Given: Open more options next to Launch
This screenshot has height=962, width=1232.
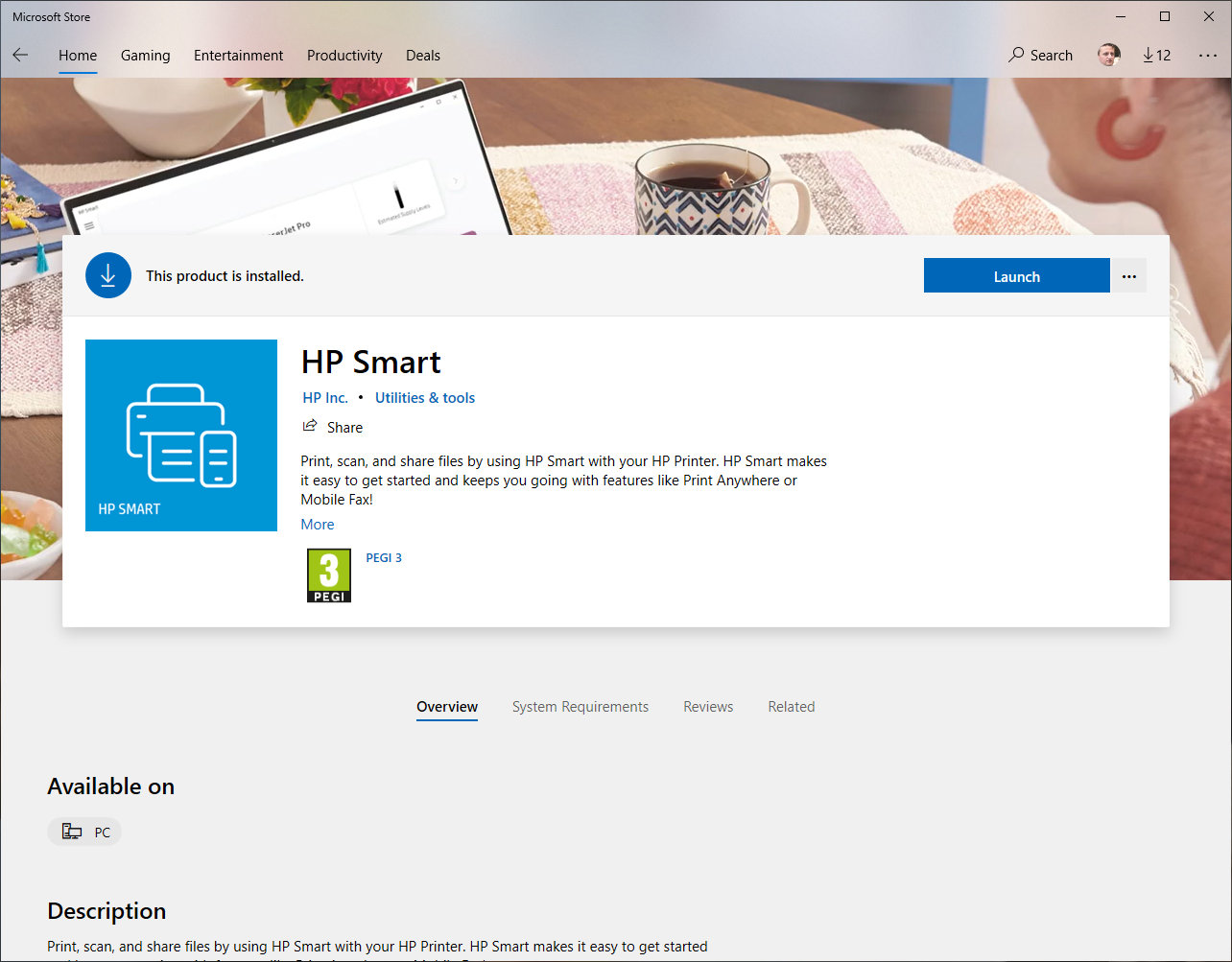Looking at the screenshot, I should pos(1129,276).
